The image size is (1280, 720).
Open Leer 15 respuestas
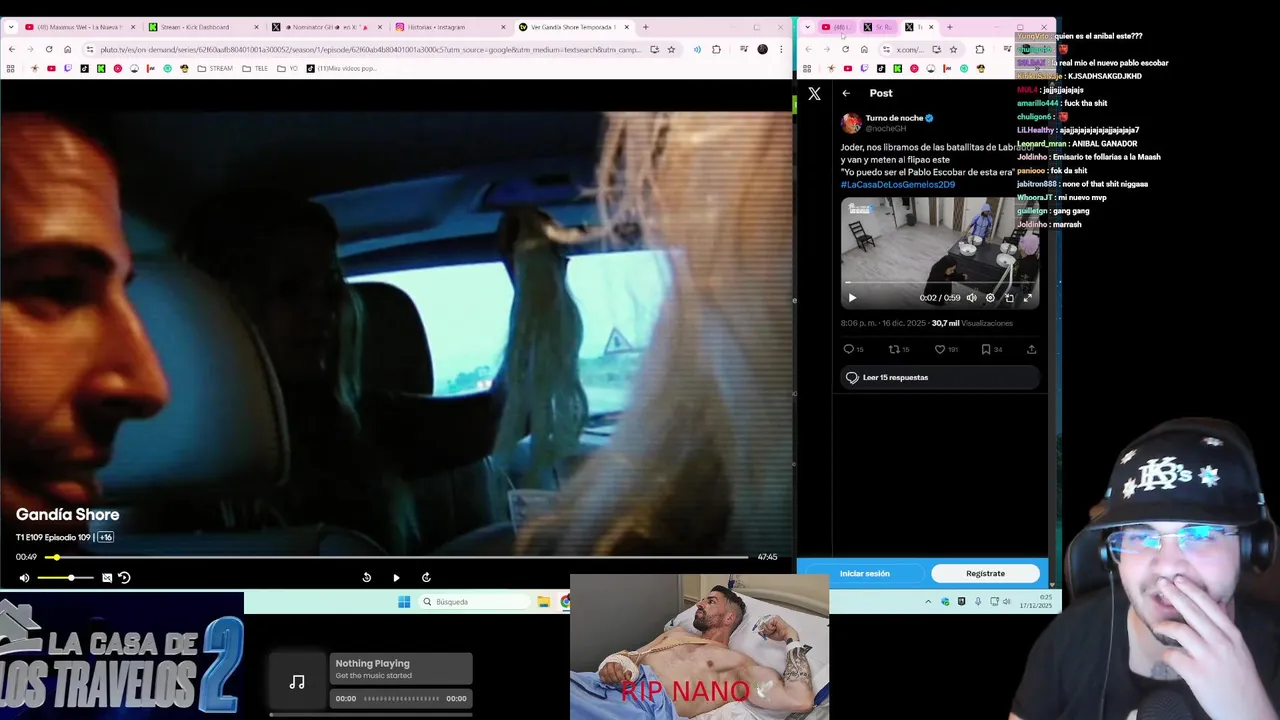coord(940,377)
